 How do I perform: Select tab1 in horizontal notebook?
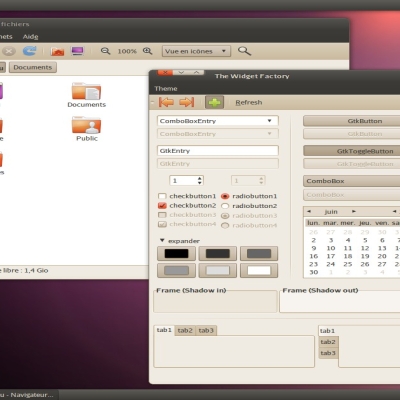(164, 330)
